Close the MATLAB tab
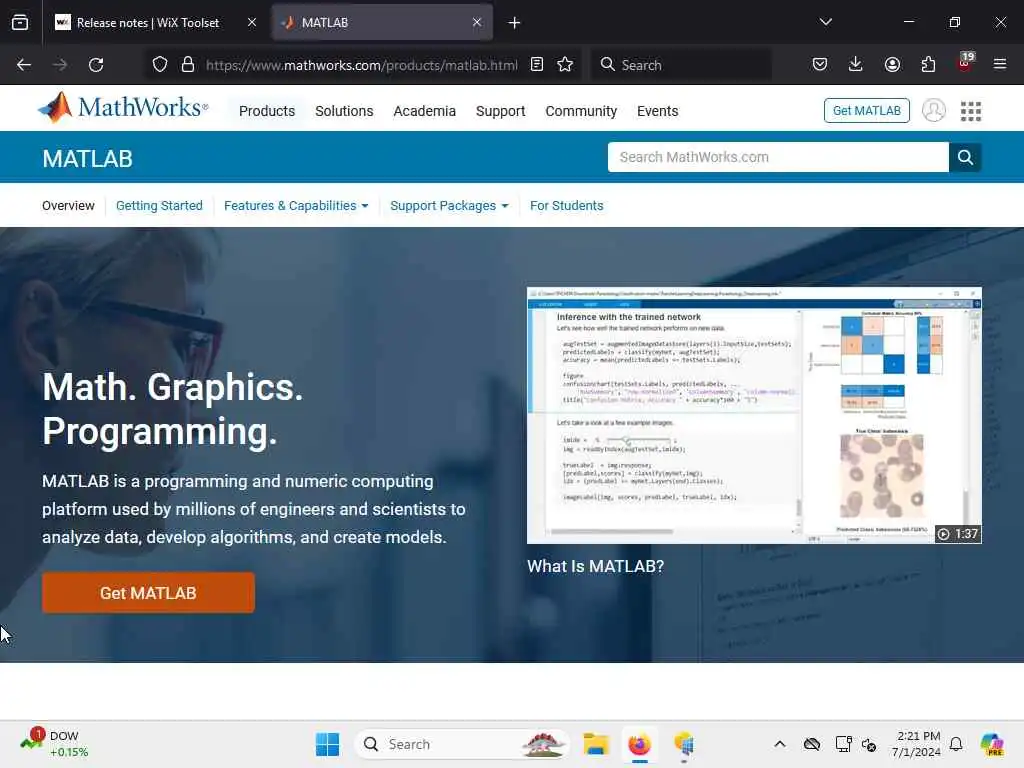This screenshot has height=768, width=1024. [x=477, y=23]
